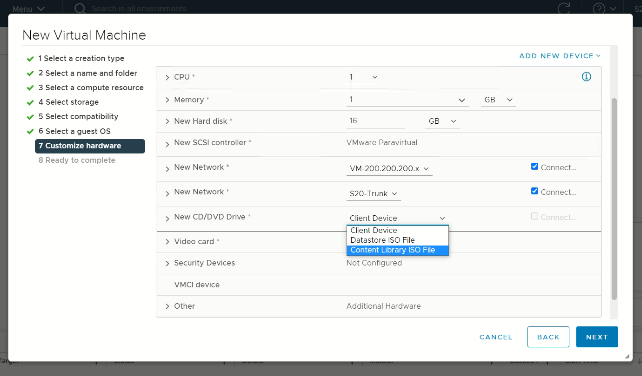The image size is (642, 376).
Task: Select Client Device from dropdown list
Action: 397,230
